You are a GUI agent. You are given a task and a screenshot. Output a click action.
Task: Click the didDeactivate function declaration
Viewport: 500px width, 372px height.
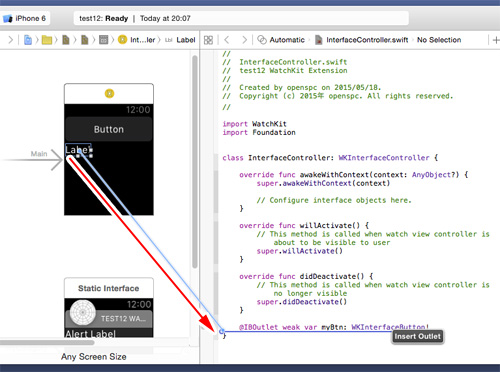[x=306, y=276]
